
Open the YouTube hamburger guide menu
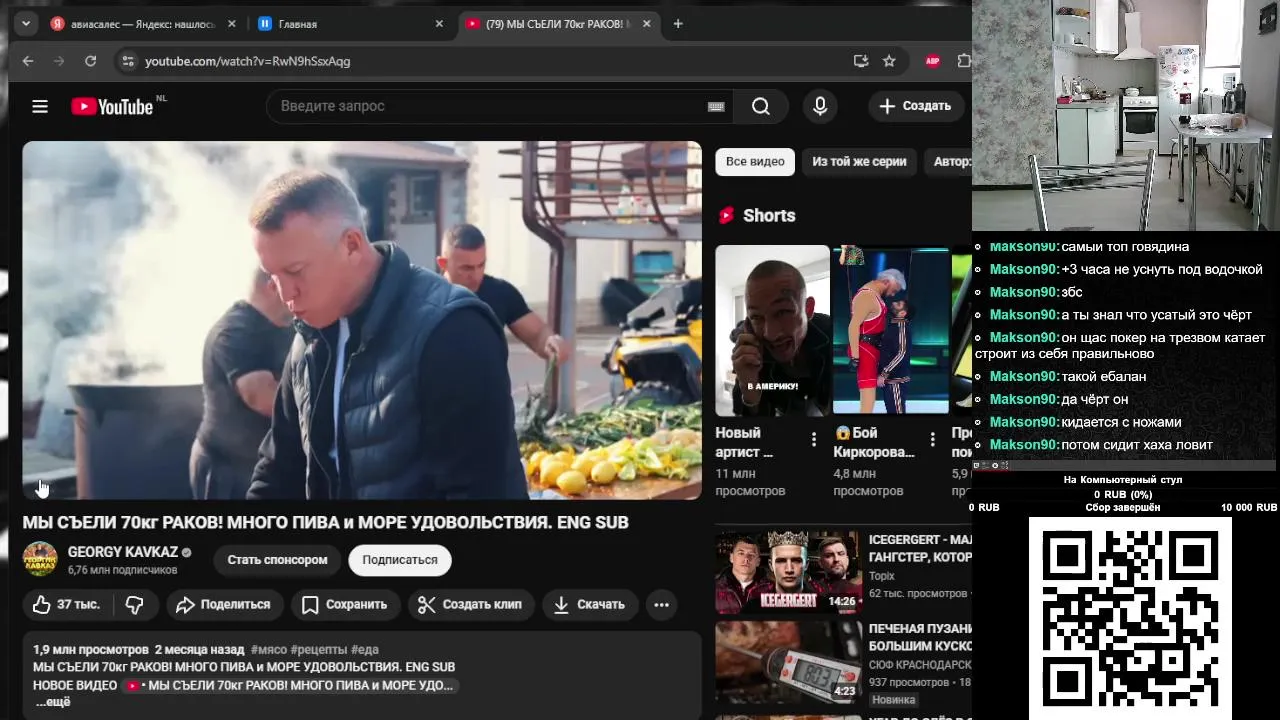[x=40, y=106]
